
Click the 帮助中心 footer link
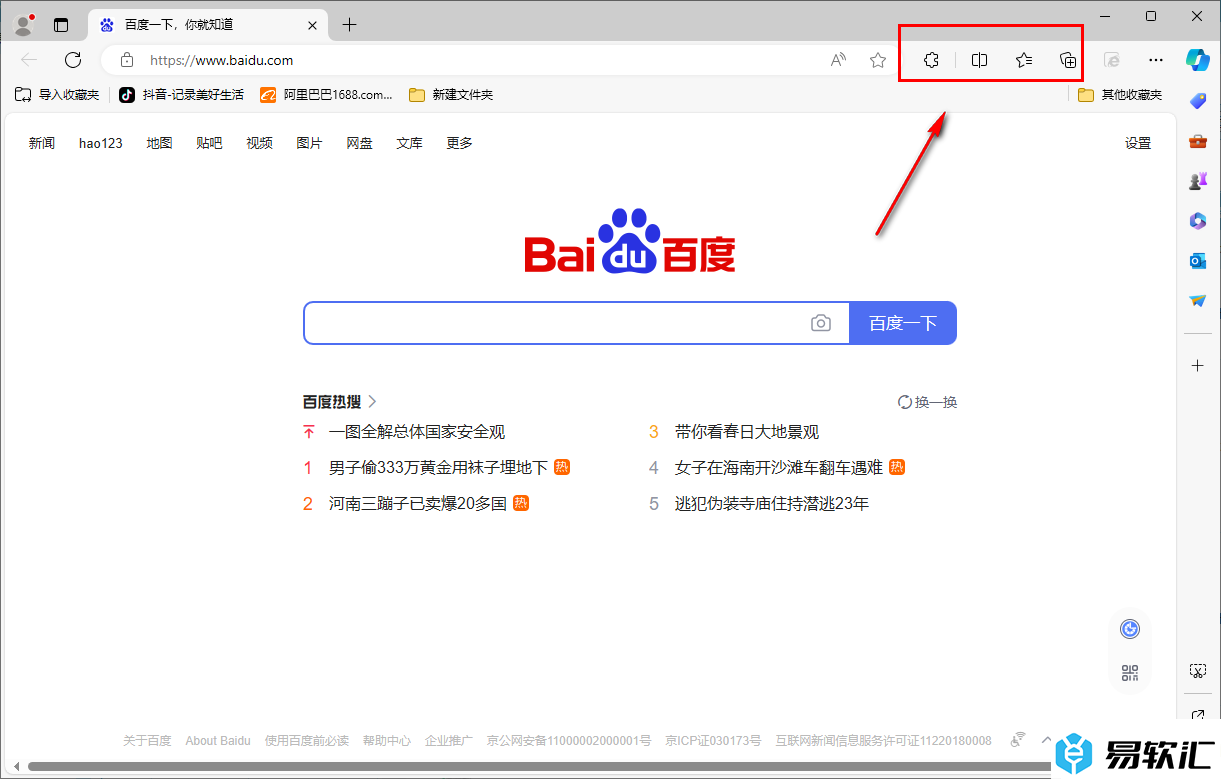(387, 741)
